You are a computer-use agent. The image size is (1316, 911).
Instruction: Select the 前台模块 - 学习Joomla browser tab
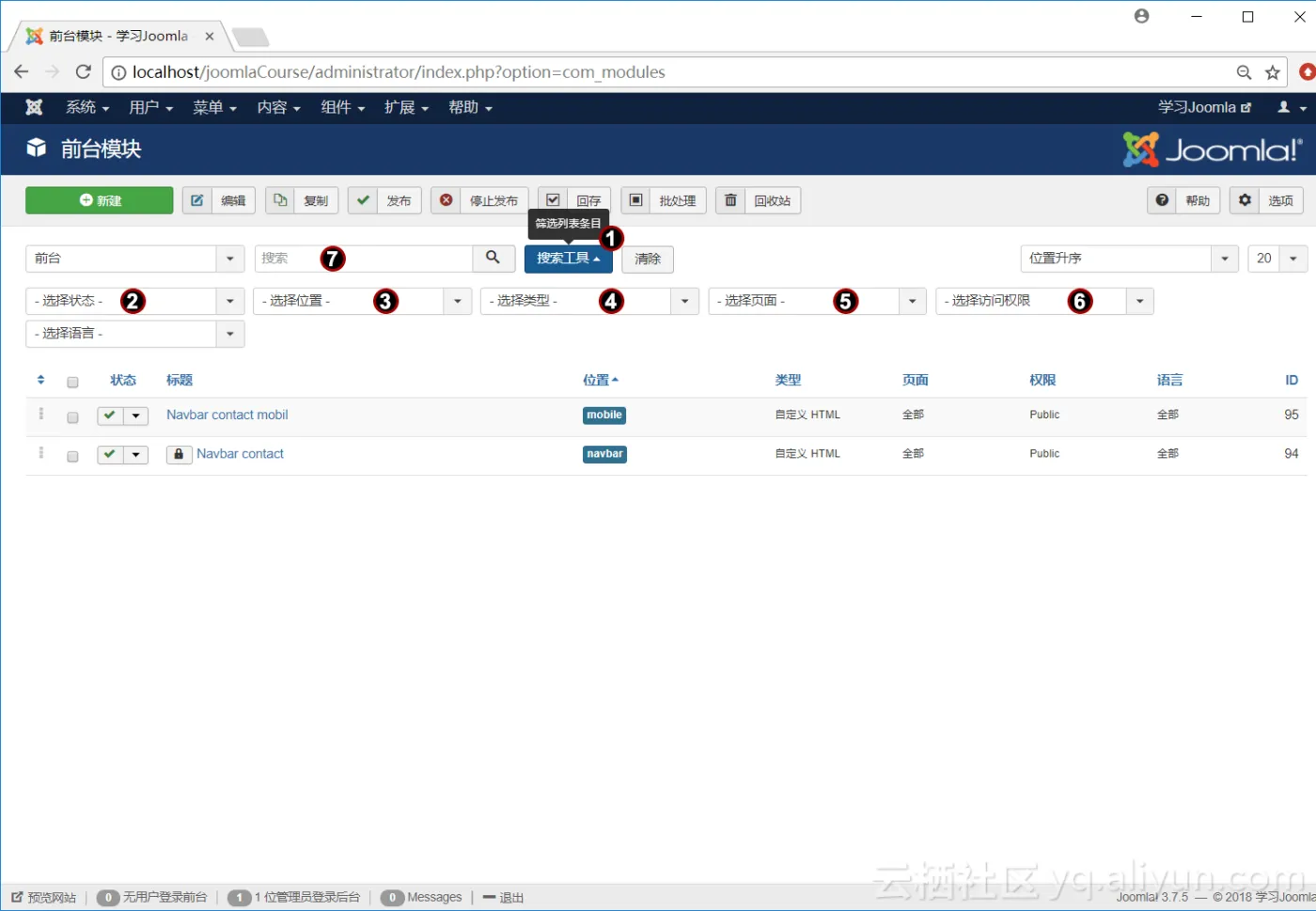pos(118,36)
